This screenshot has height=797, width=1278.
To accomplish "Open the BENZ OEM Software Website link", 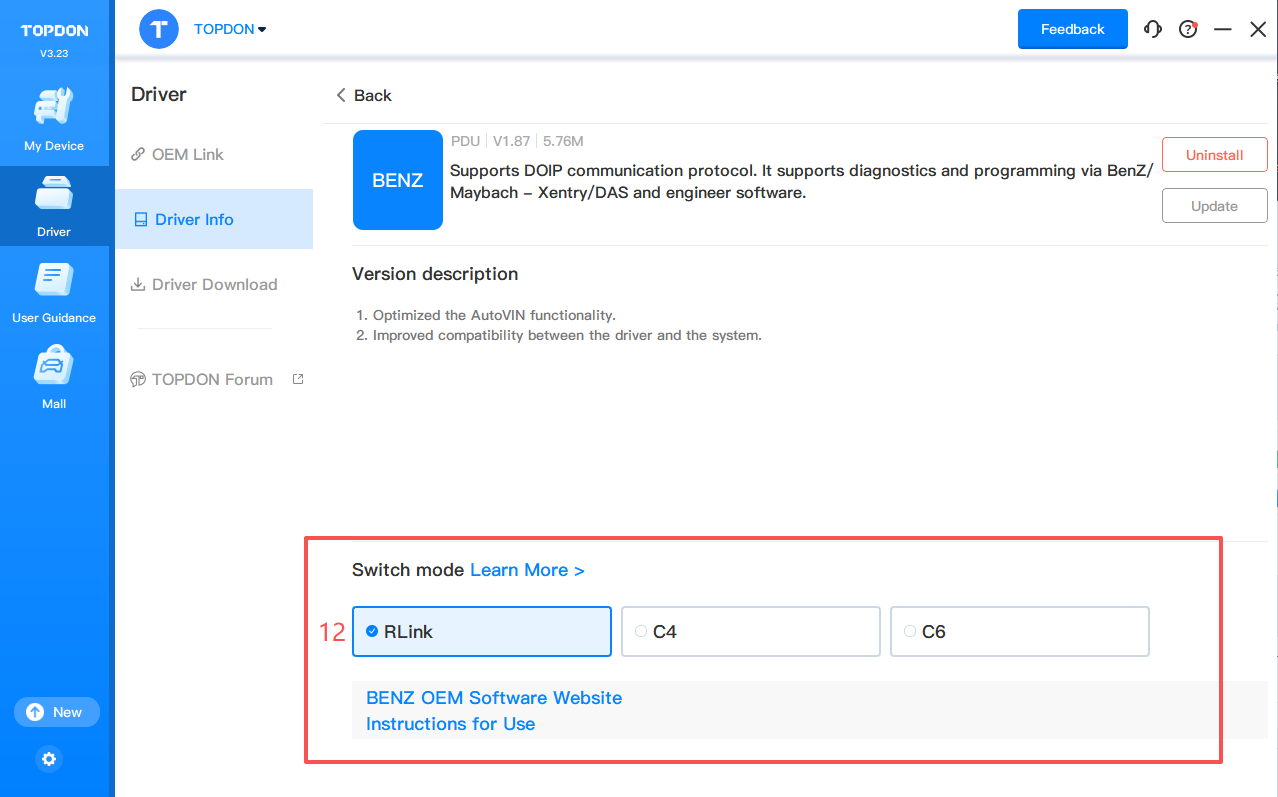I will pos(494,698).
